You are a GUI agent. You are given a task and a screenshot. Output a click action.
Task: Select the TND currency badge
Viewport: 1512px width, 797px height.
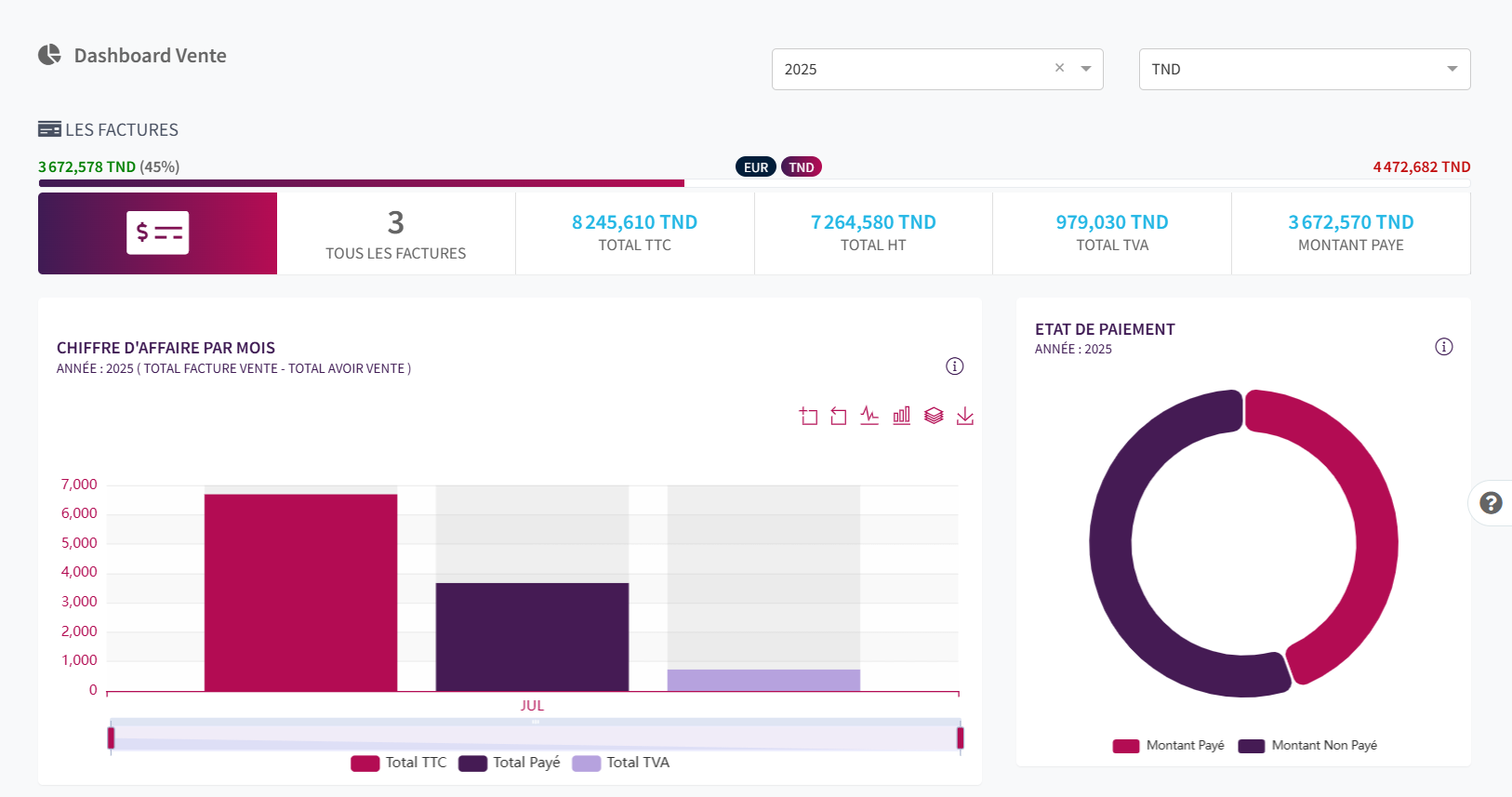point(801,167)
